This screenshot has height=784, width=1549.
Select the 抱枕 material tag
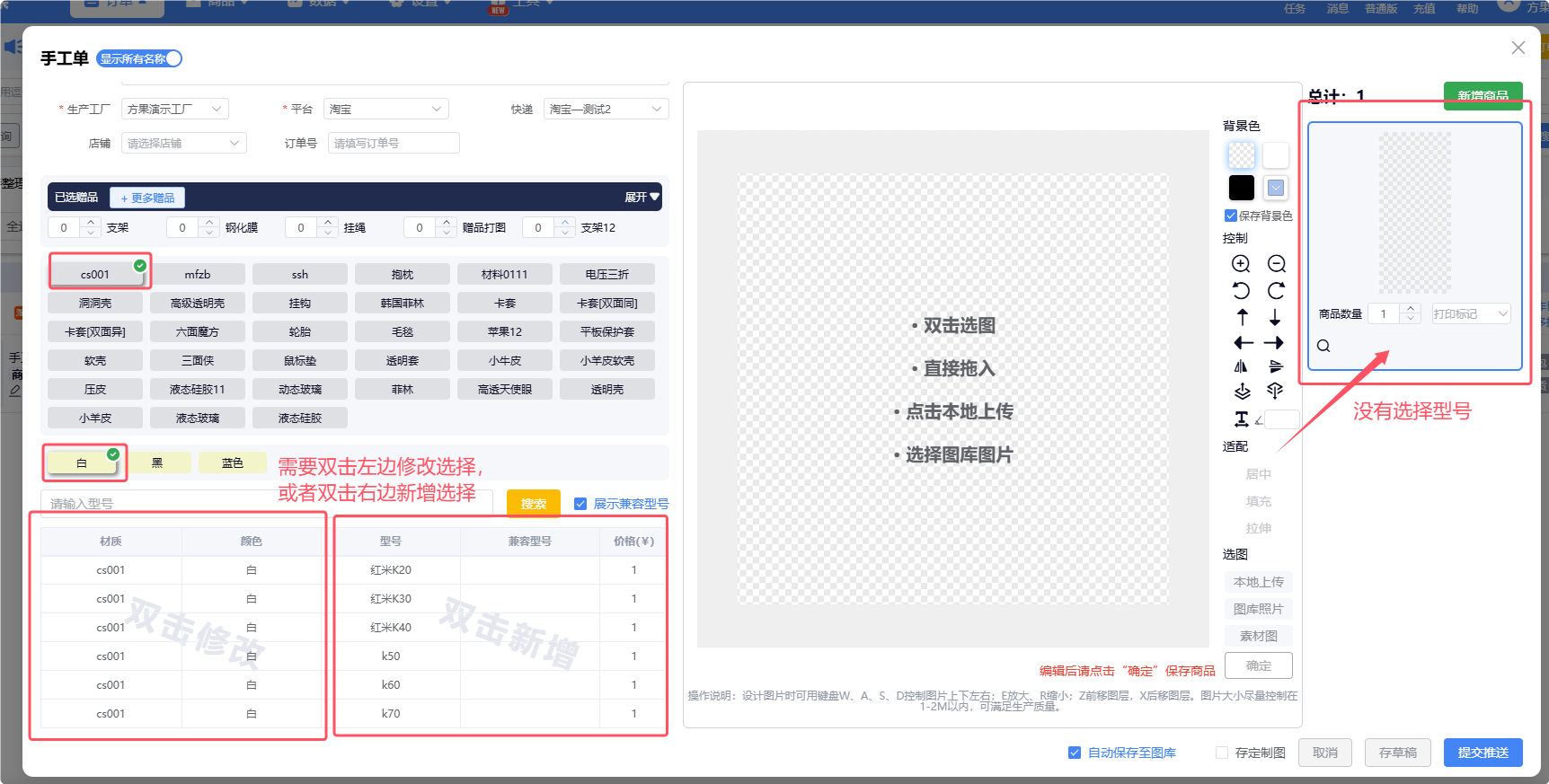click(403, 274)
